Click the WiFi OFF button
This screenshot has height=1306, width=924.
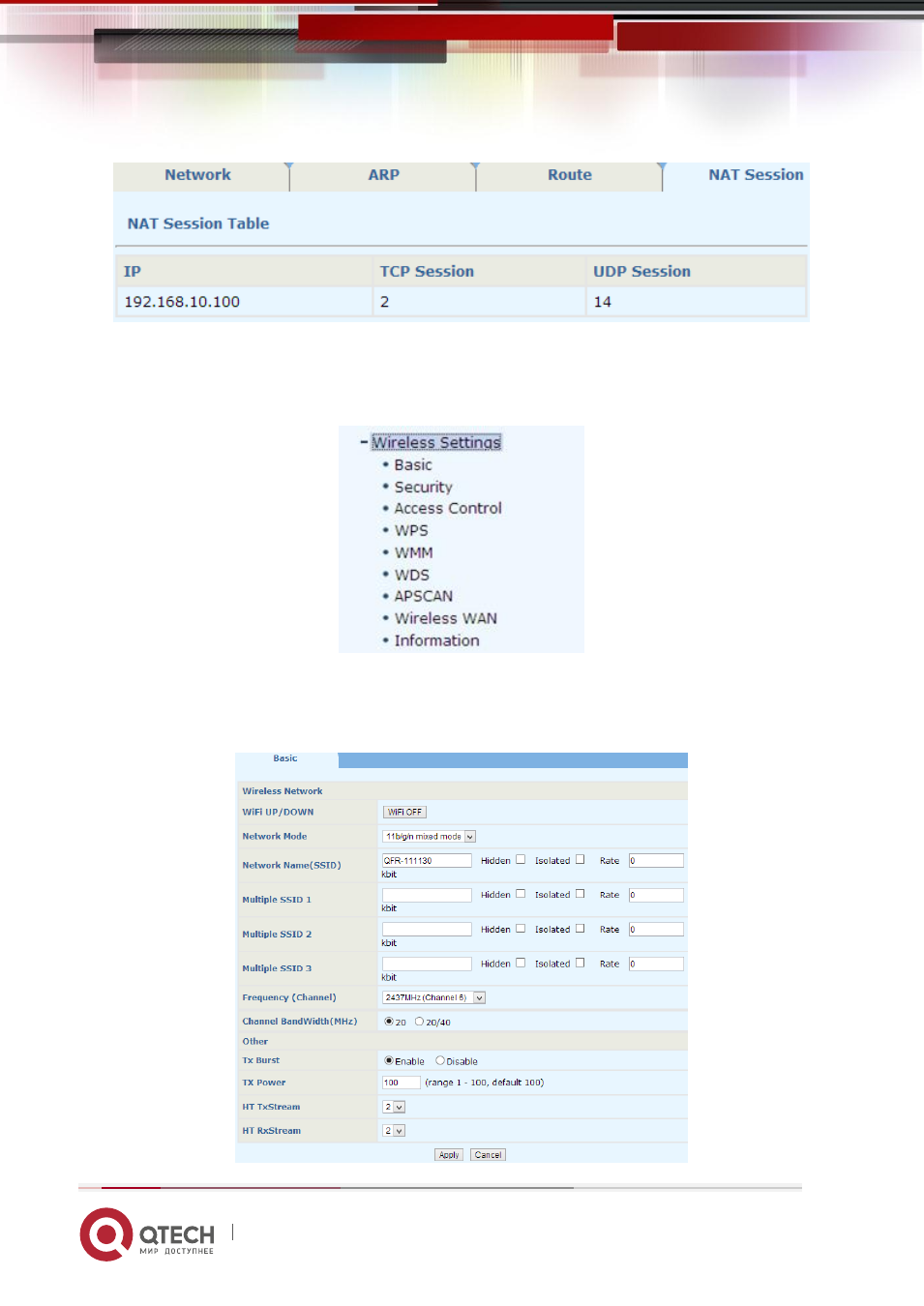(x=404, y=812)
